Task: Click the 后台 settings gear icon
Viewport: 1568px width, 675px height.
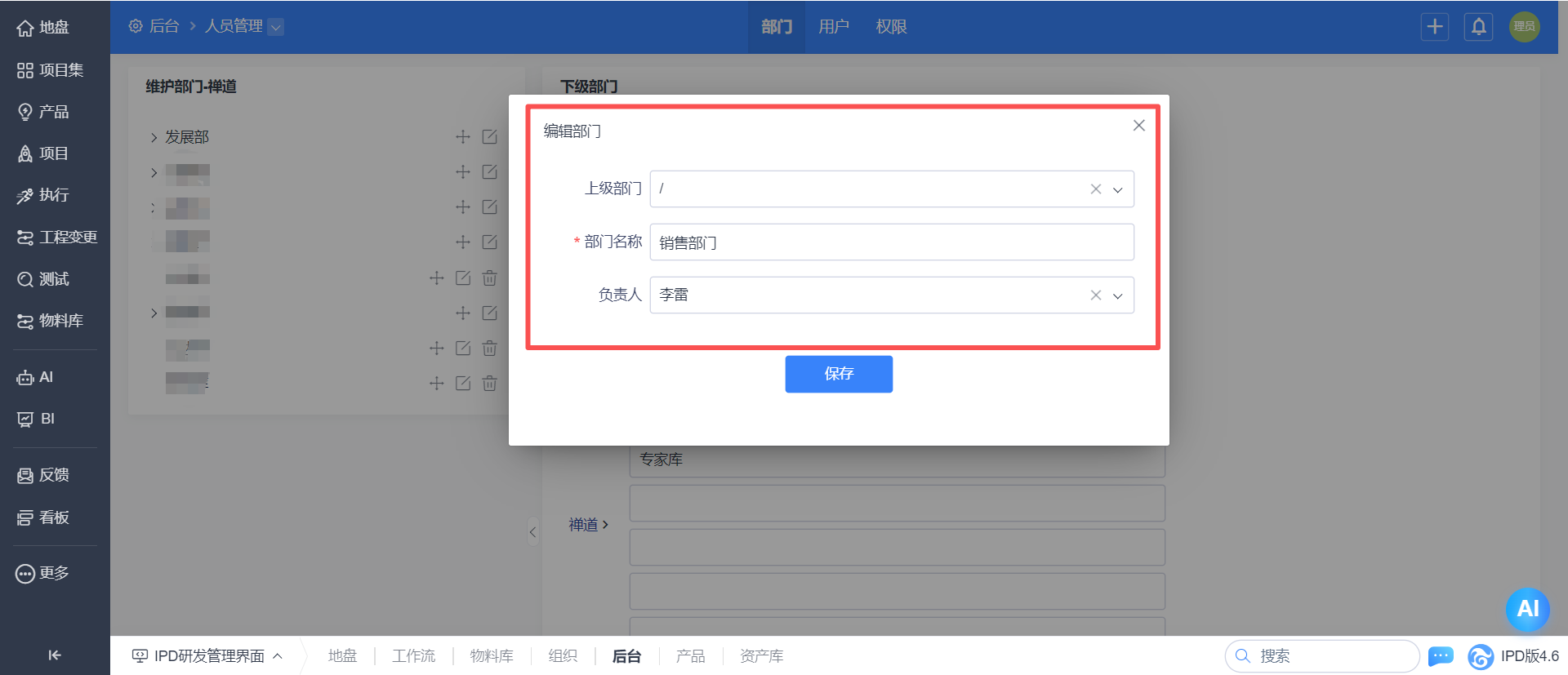Action: 136,26
